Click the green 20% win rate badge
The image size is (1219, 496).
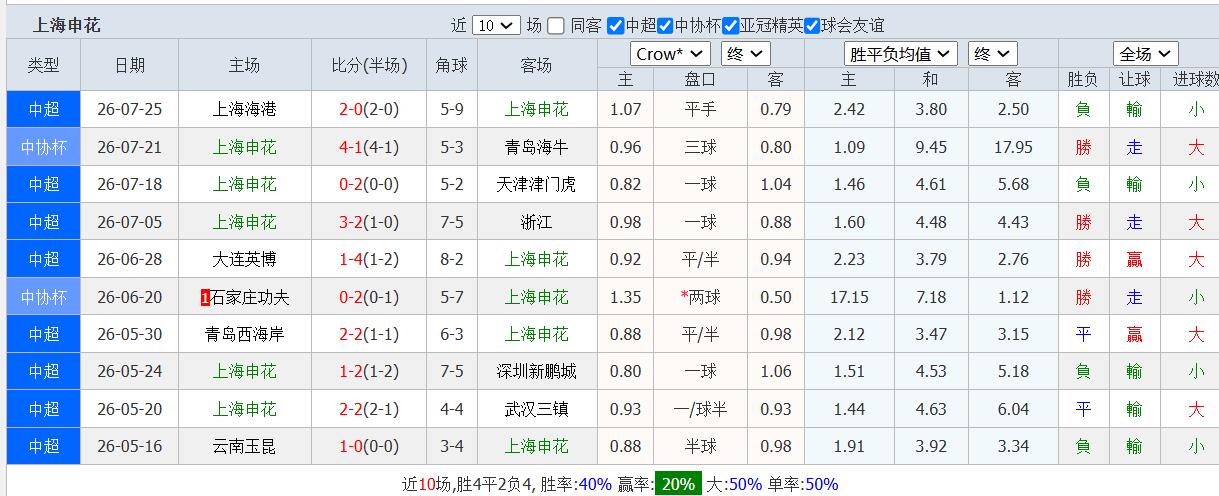click(x=678, y=484)
